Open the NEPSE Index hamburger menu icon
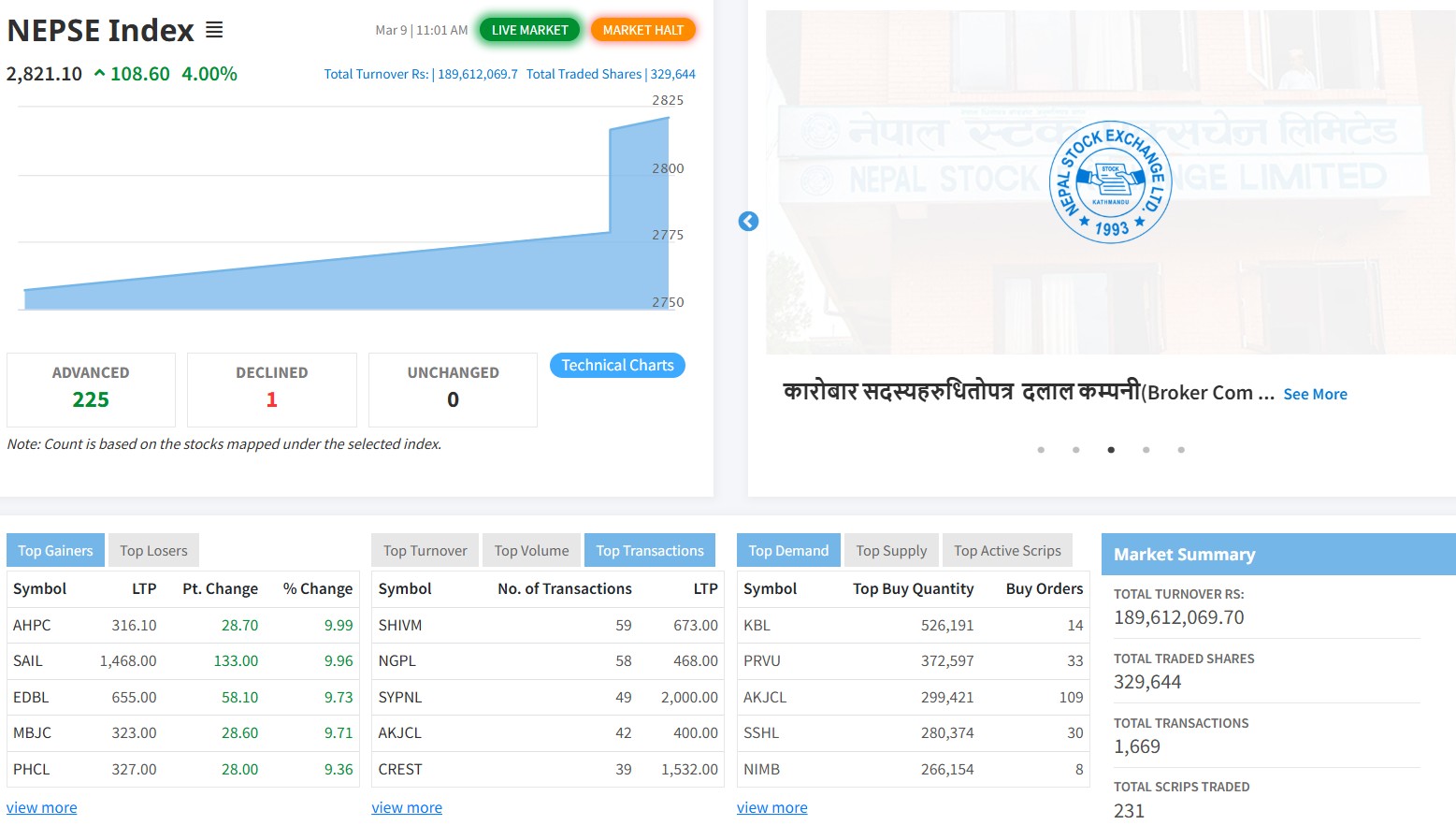This screenshot has height=825, width=1456. coord(214,31)
